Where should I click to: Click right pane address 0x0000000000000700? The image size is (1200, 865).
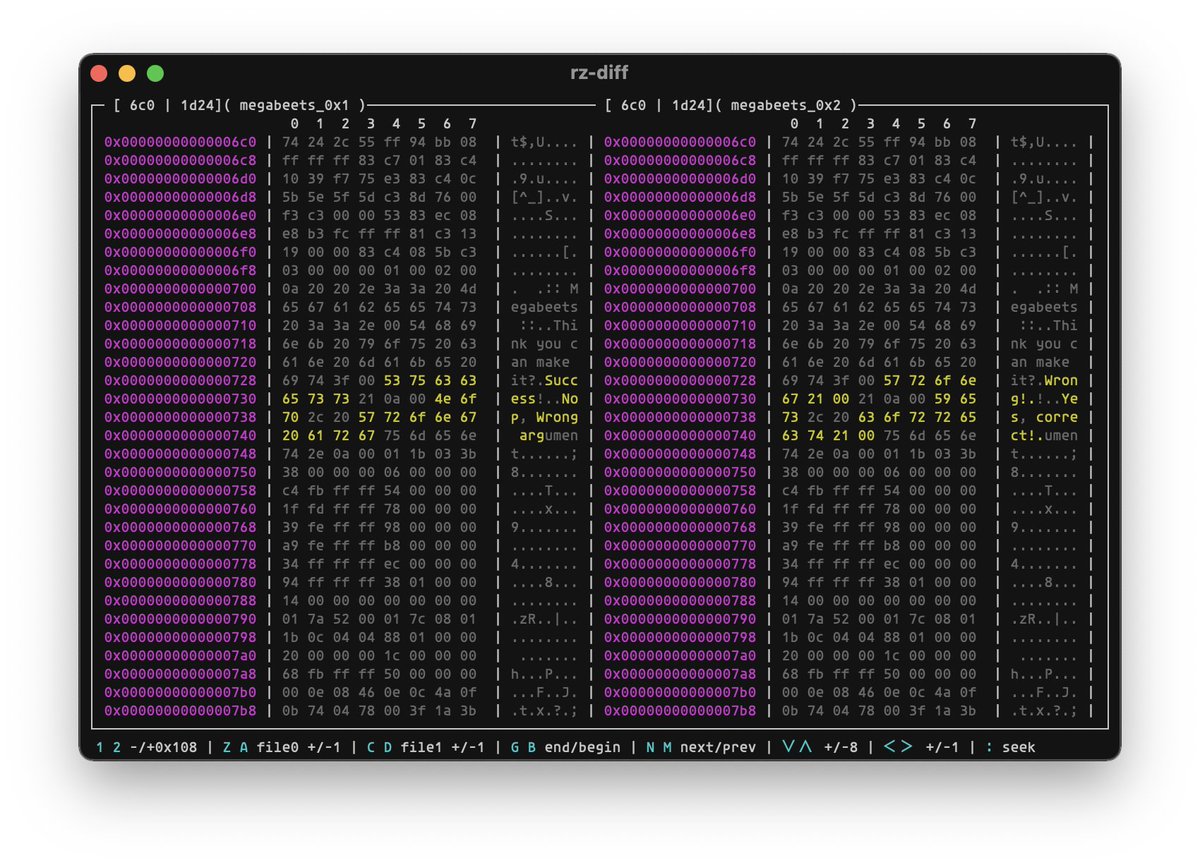point(680,289)
